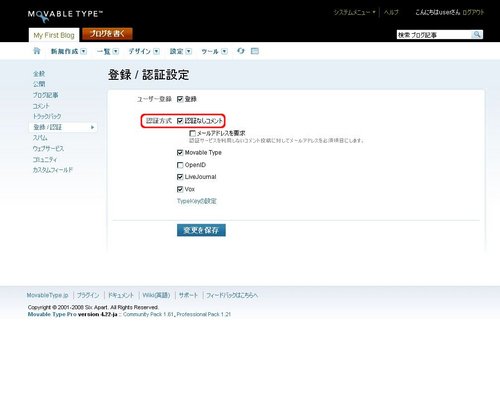Screen dimensions: 500x394
Task: Open the 一覧 dropdown menu
Action: [x=108, y=51]
